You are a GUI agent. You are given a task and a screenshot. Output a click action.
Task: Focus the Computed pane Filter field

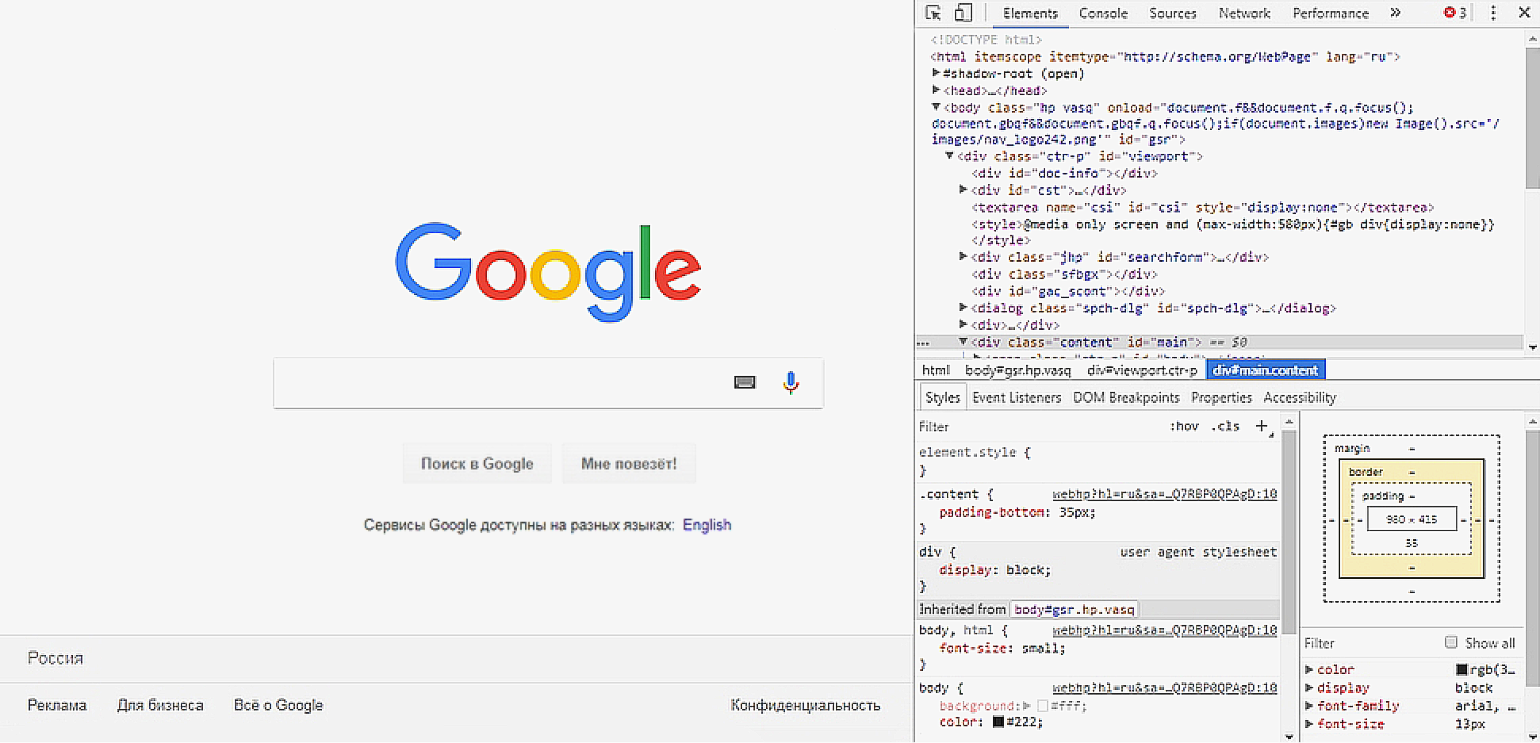1370,643
